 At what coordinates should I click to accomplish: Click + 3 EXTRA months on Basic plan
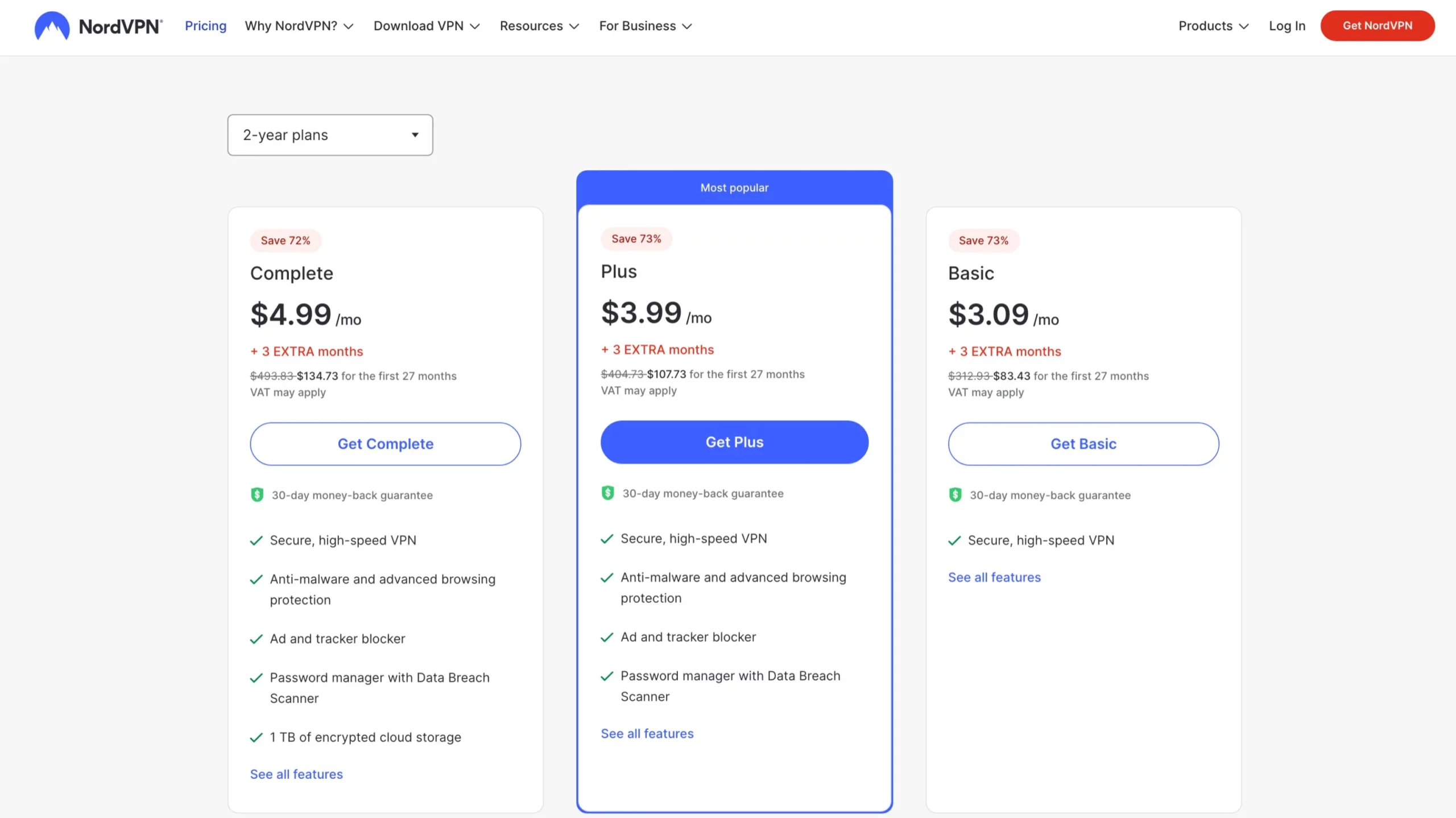tap(1004, 352)
